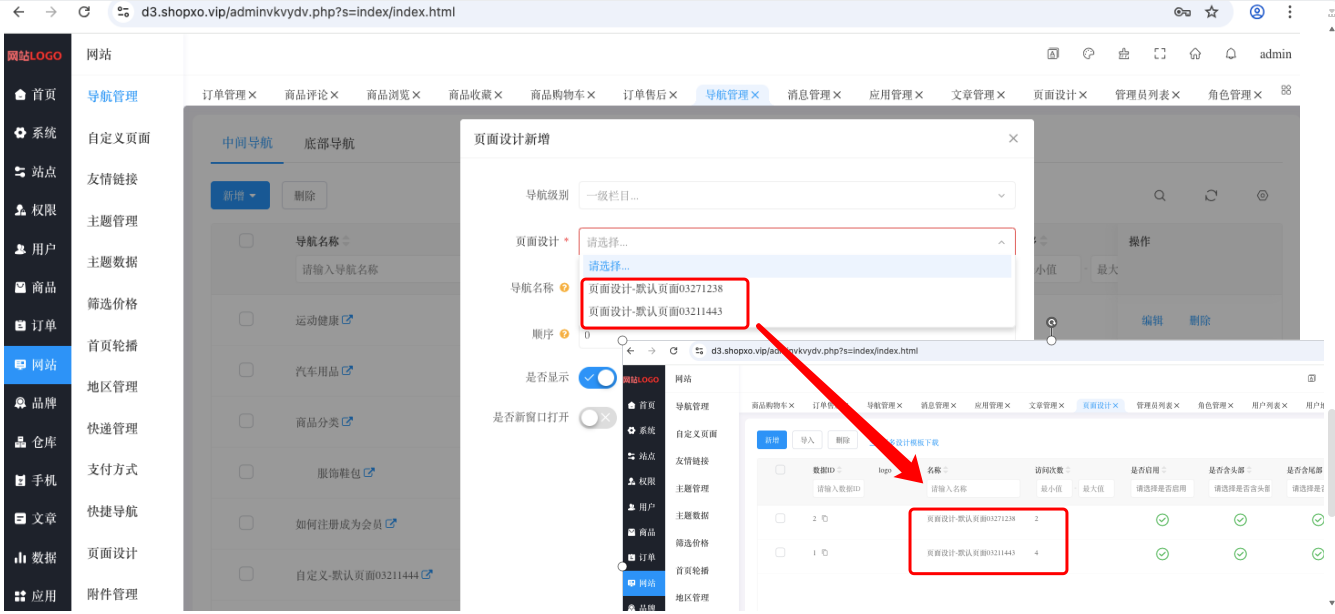This screenshot has width=1335, height=614.
Task: Open 自定义页面 in the side submenu
Action: coord(118,138)
